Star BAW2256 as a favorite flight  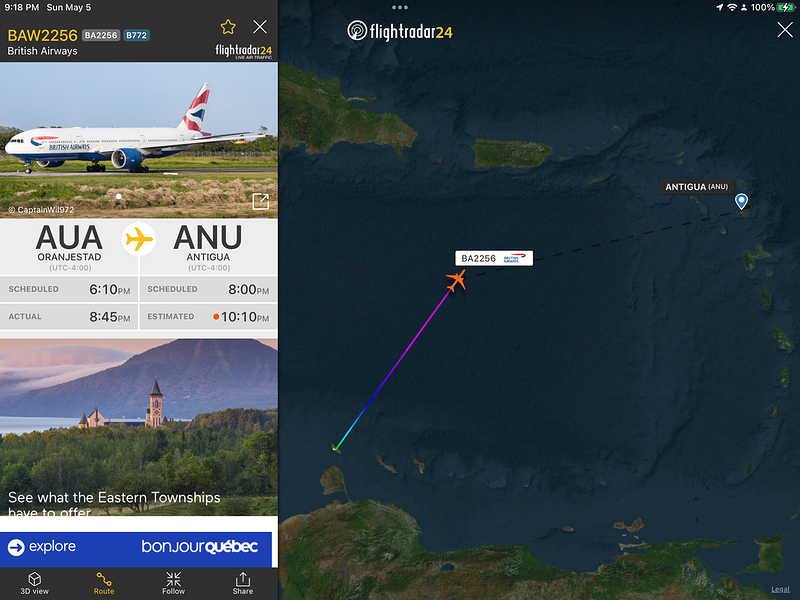click(x=228, y=27)
